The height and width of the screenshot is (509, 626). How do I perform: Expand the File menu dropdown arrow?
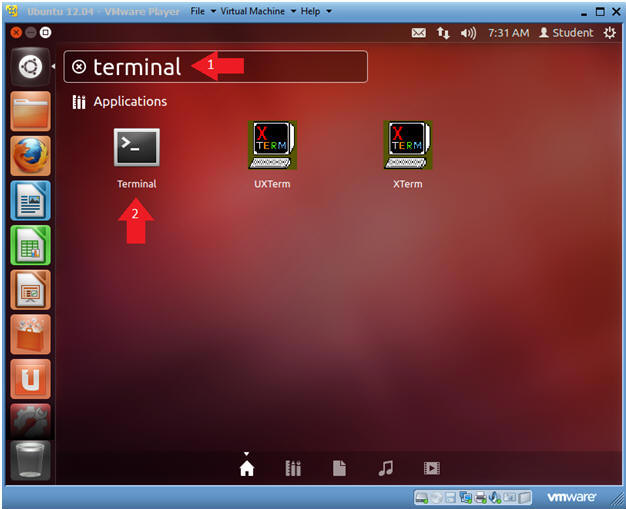tap(213, 11)
